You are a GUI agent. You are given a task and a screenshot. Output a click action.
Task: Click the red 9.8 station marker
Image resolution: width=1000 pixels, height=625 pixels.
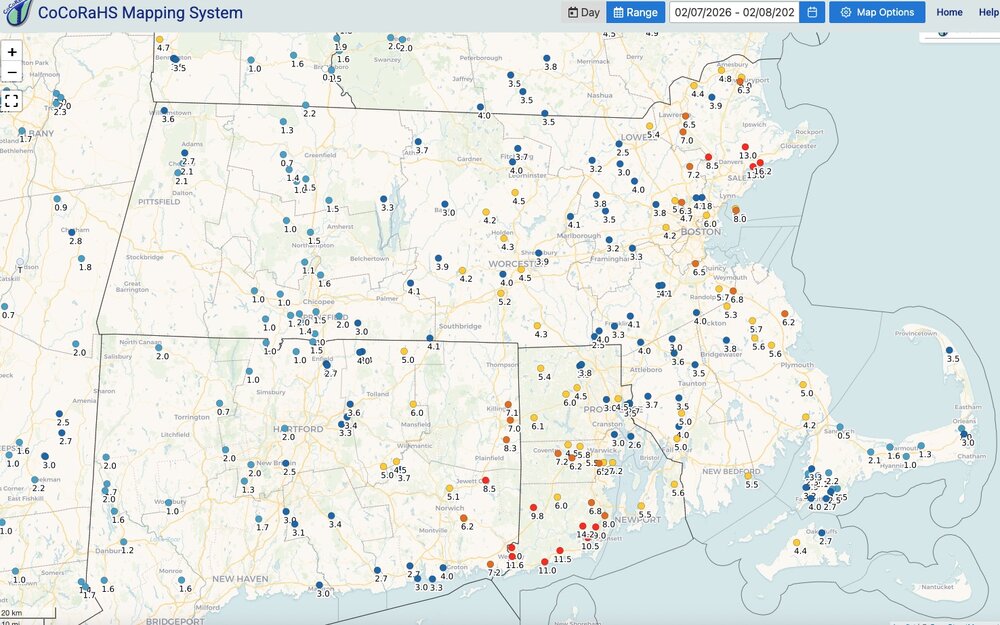[534, 506]
